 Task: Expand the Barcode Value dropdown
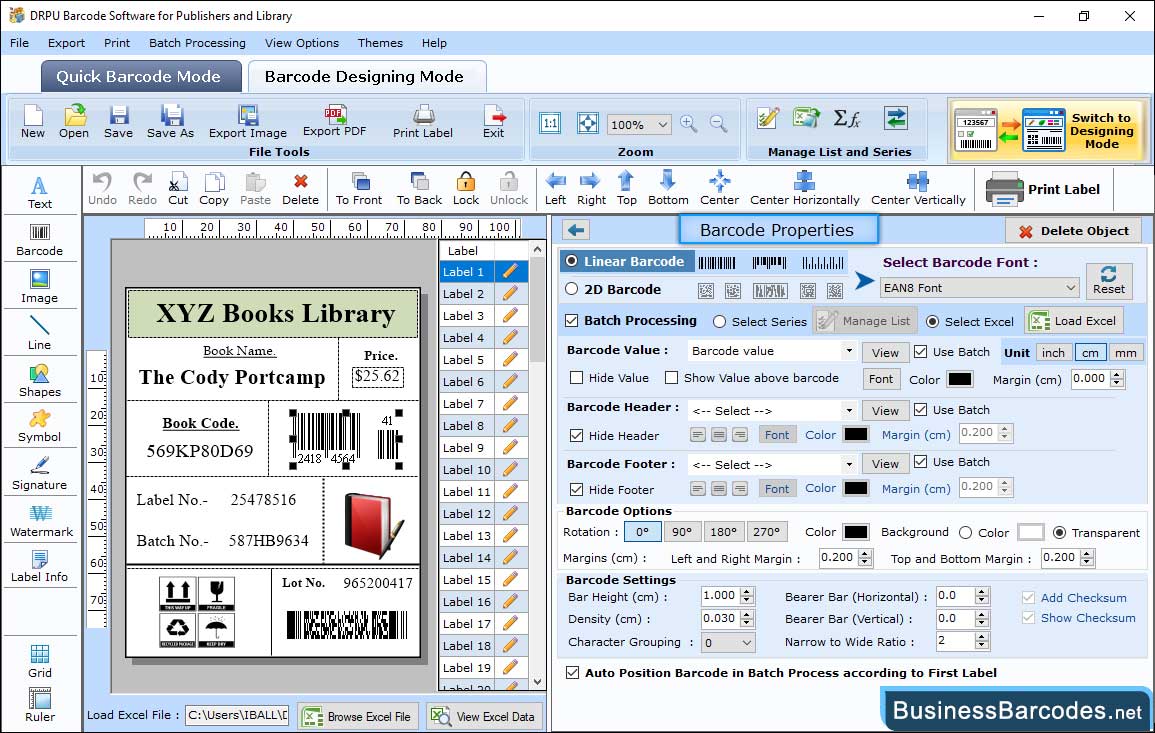(849, 351)
